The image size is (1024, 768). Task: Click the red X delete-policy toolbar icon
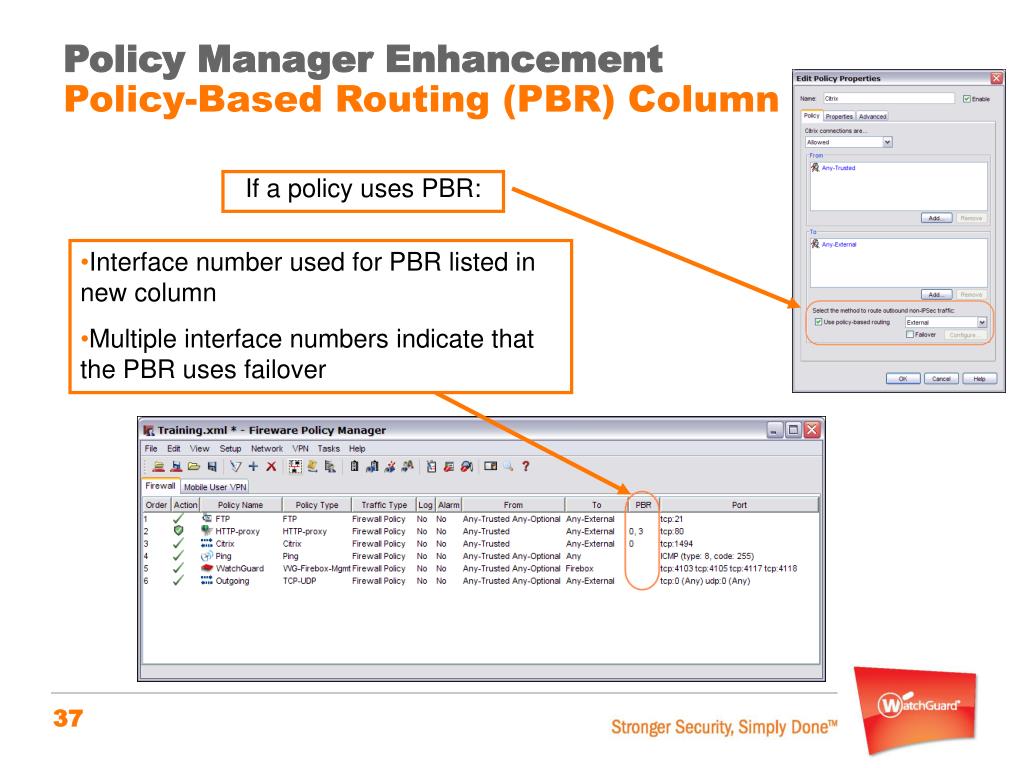pos(271,466)
